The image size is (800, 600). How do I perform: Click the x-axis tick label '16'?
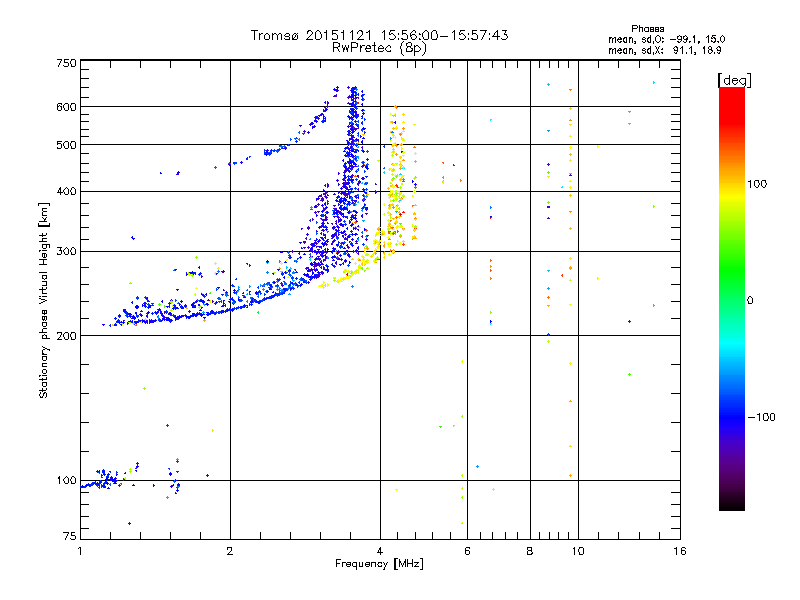[680, 551]
